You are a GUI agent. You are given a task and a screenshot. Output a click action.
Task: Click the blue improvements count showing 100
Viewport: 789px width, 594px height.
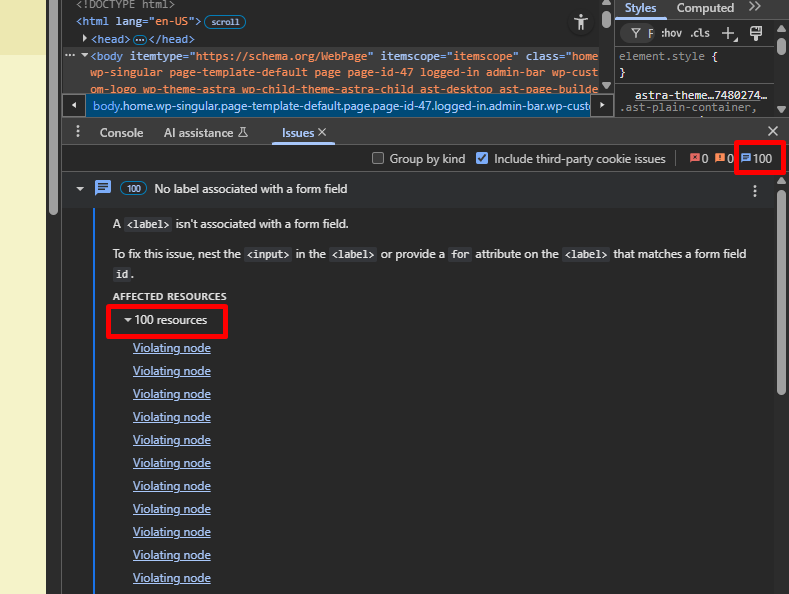pos(757,159)
